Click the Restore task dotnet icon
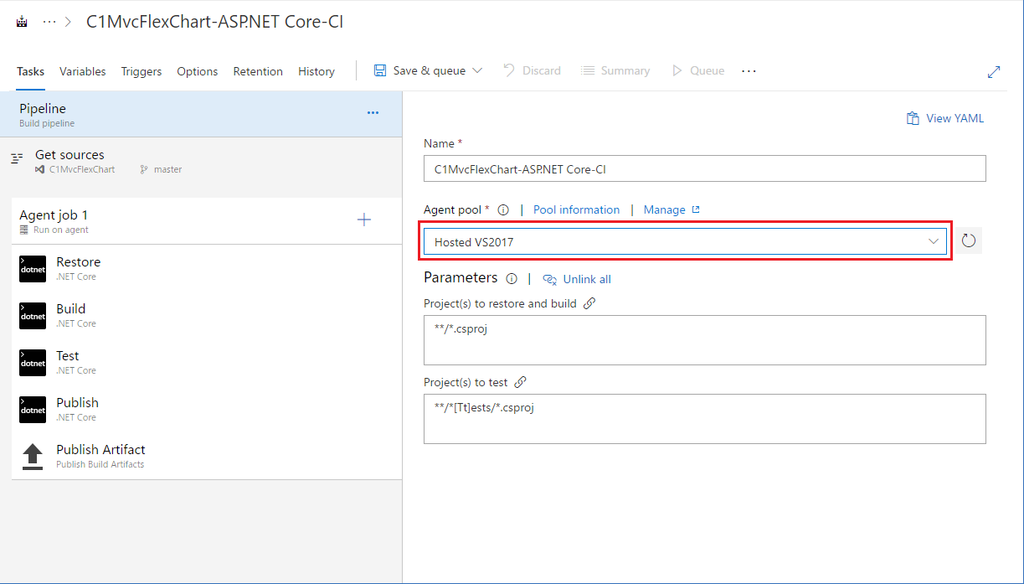1024x584 pixels. coord(33,269)
